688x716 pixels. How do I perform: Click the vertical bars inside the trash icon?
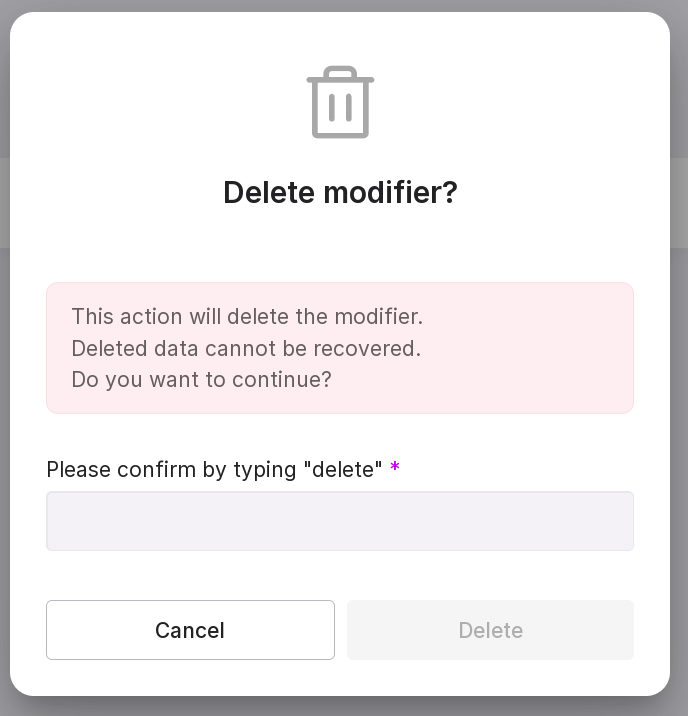[x=341, y=107]
